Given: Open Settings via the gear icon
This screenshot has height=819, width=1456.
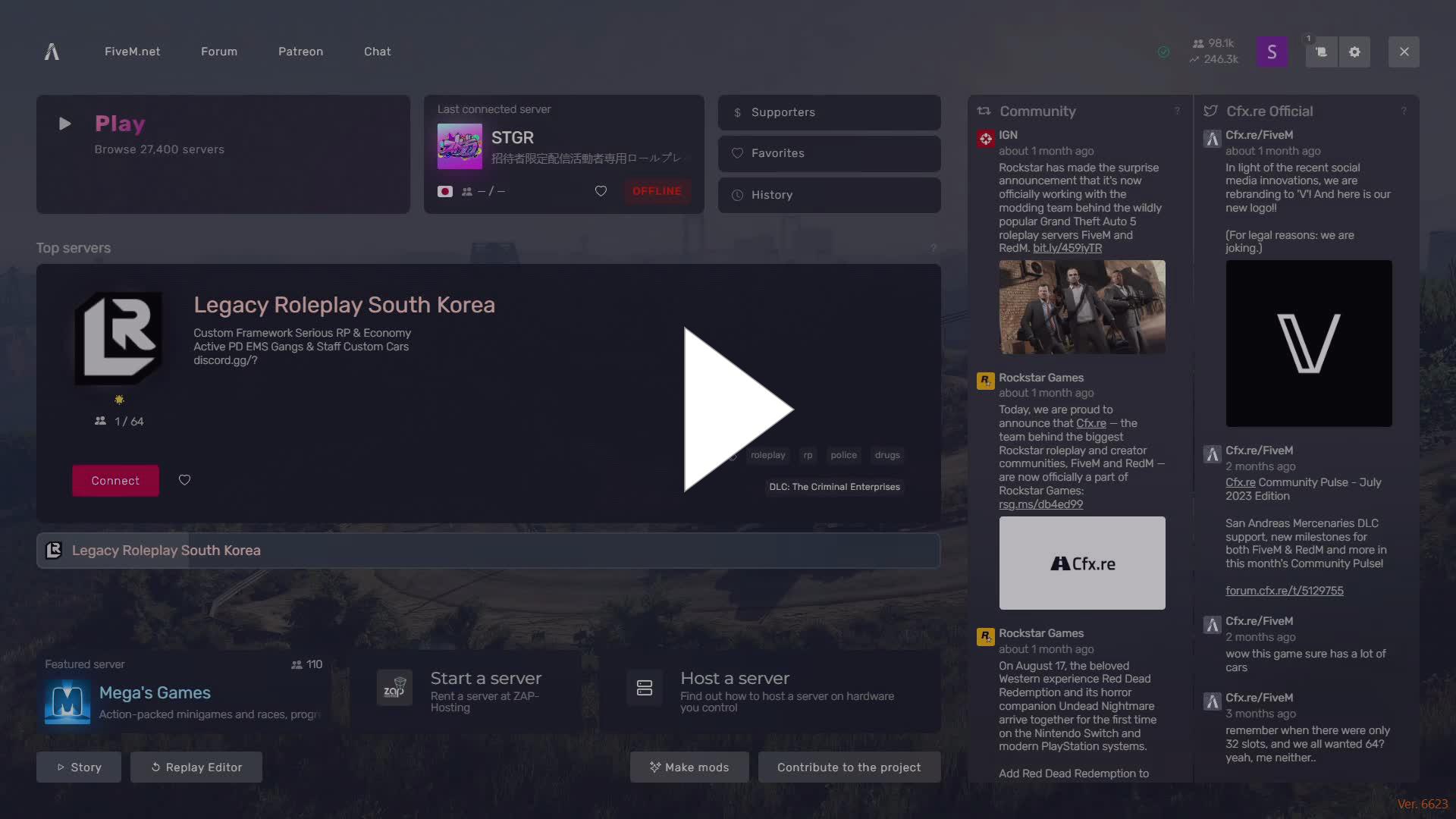Looking at the screenshot, I should tap(1355, 52).
